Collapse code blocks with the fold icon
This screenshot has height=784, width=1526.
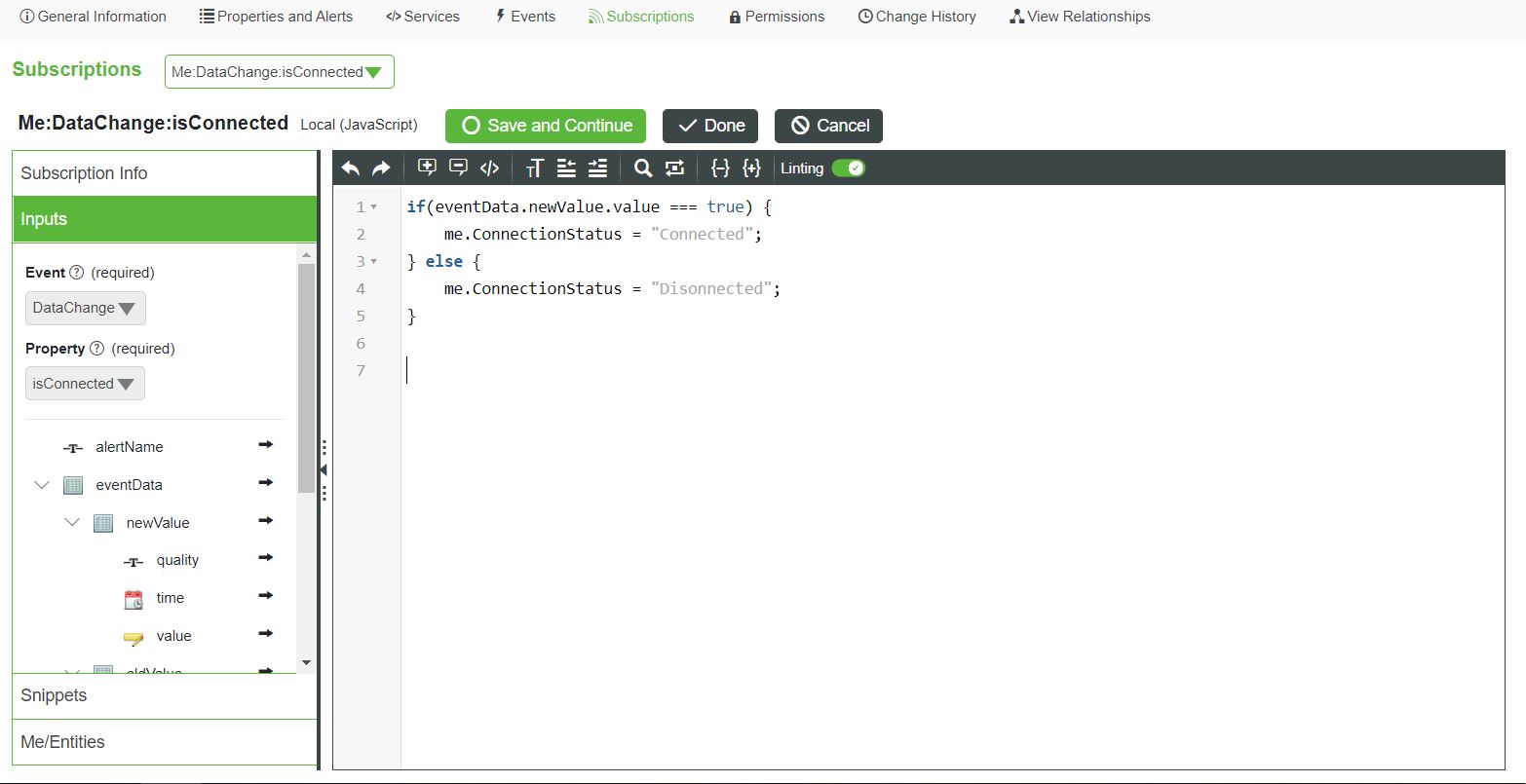720,168
